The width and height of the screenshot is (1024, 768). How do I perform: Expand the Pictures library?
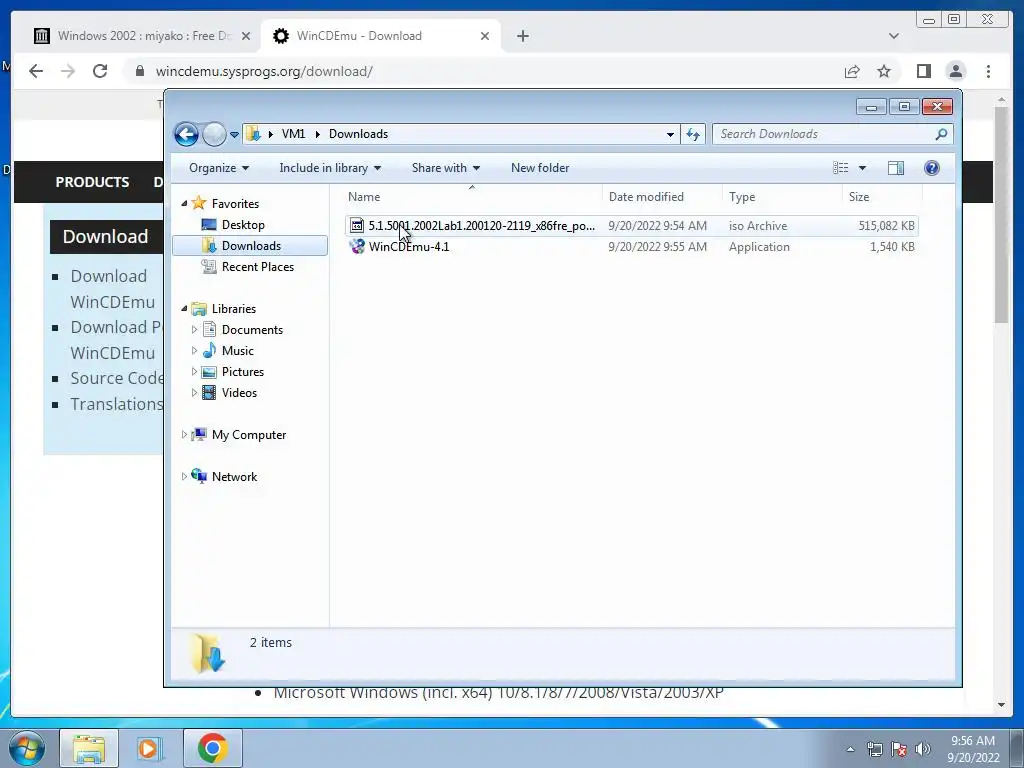pyautogui.click(x=194, y=372)
